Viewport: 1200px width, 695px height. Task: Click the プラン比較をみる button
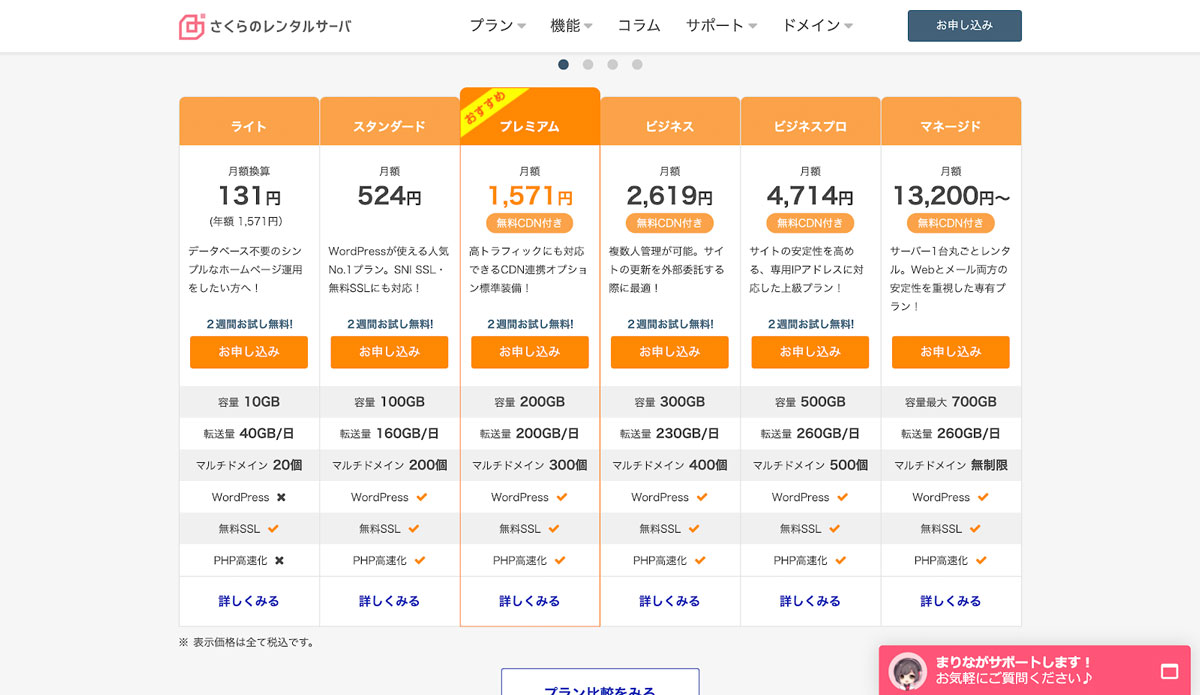point(600,682)
